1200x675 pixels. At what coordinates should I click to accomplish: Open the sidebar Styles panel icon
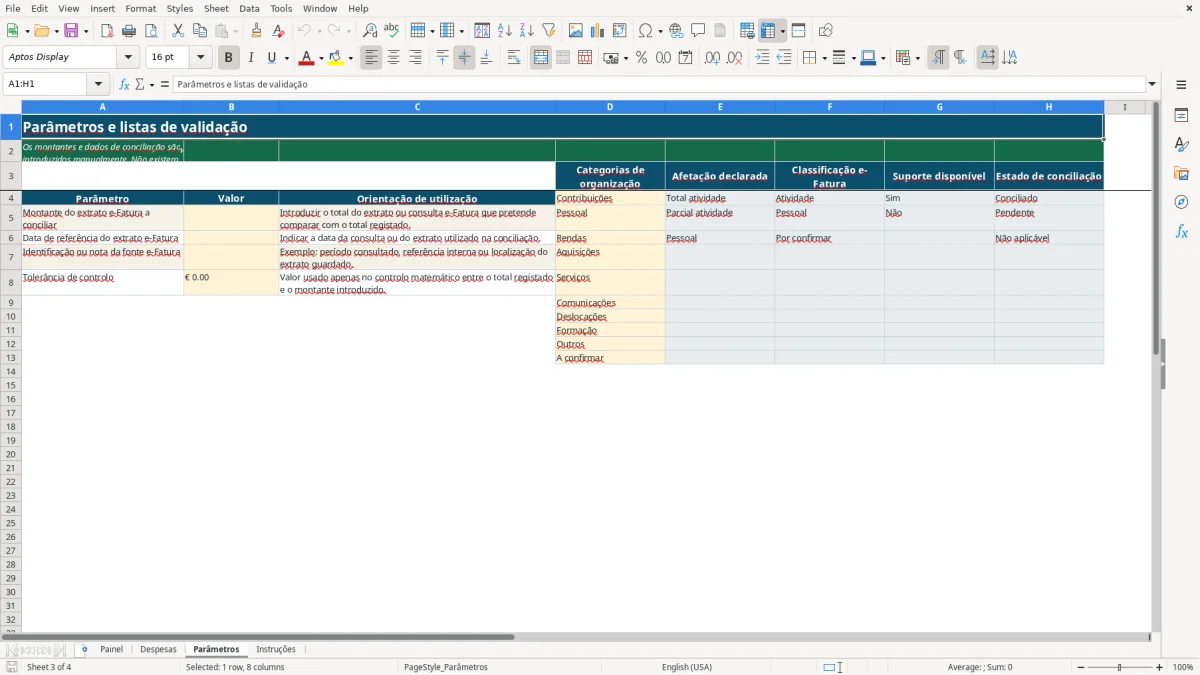(x=1181, y=145)
